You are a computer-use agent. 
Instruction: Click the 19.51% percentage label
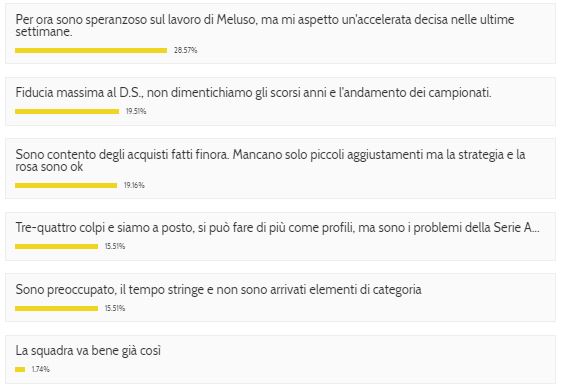[136, 112]
